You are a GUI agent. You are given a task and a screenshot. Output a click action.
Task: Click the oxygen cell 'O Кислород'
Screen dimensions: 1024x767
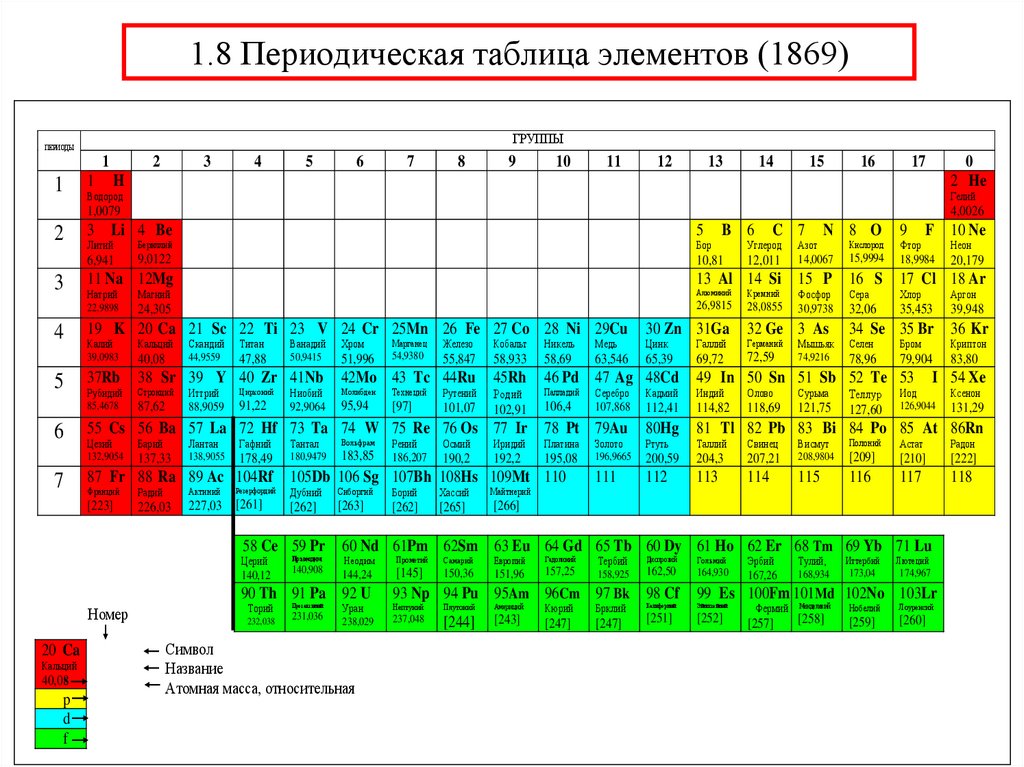pyautogui.click(x=868, y=244)
